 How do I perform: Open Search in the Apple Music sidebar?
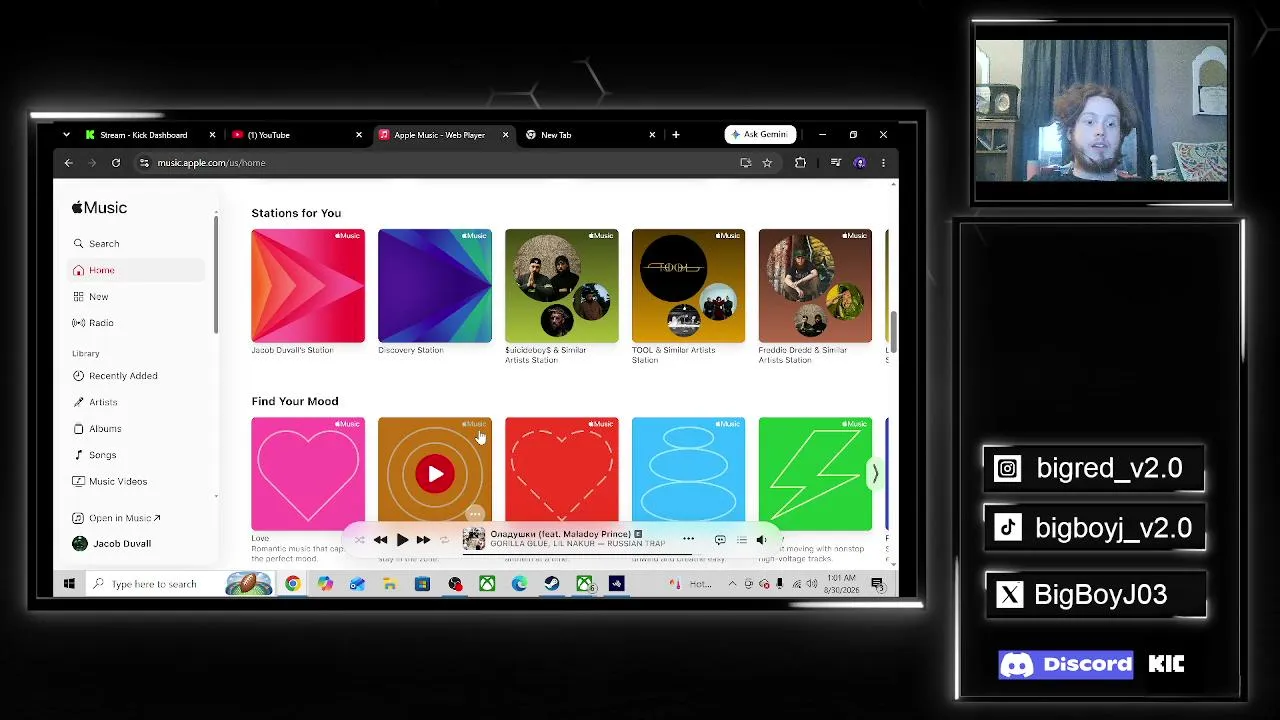coord(137,244)
